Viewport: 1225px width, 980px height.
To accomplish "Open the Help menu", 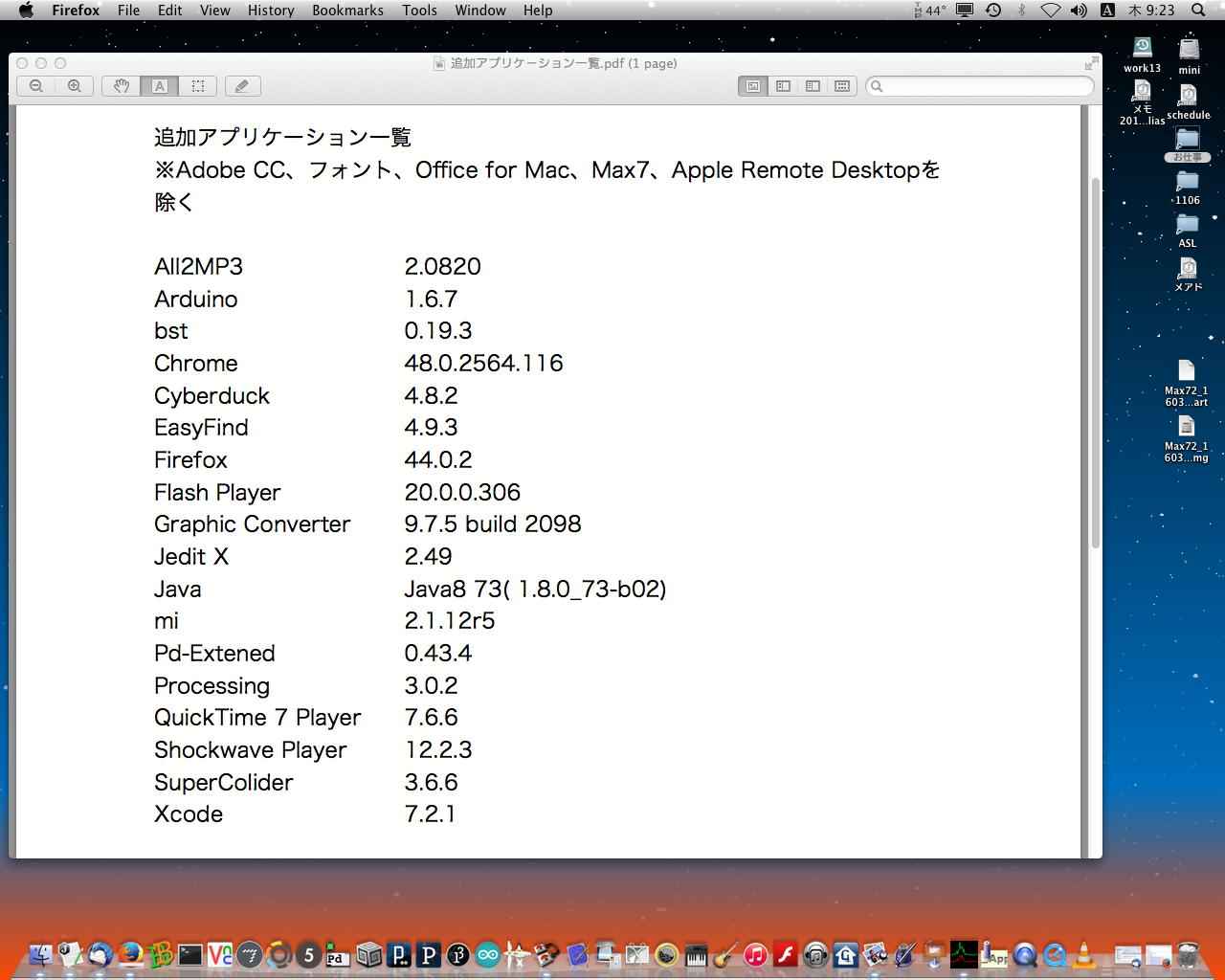I will [538, 11].
